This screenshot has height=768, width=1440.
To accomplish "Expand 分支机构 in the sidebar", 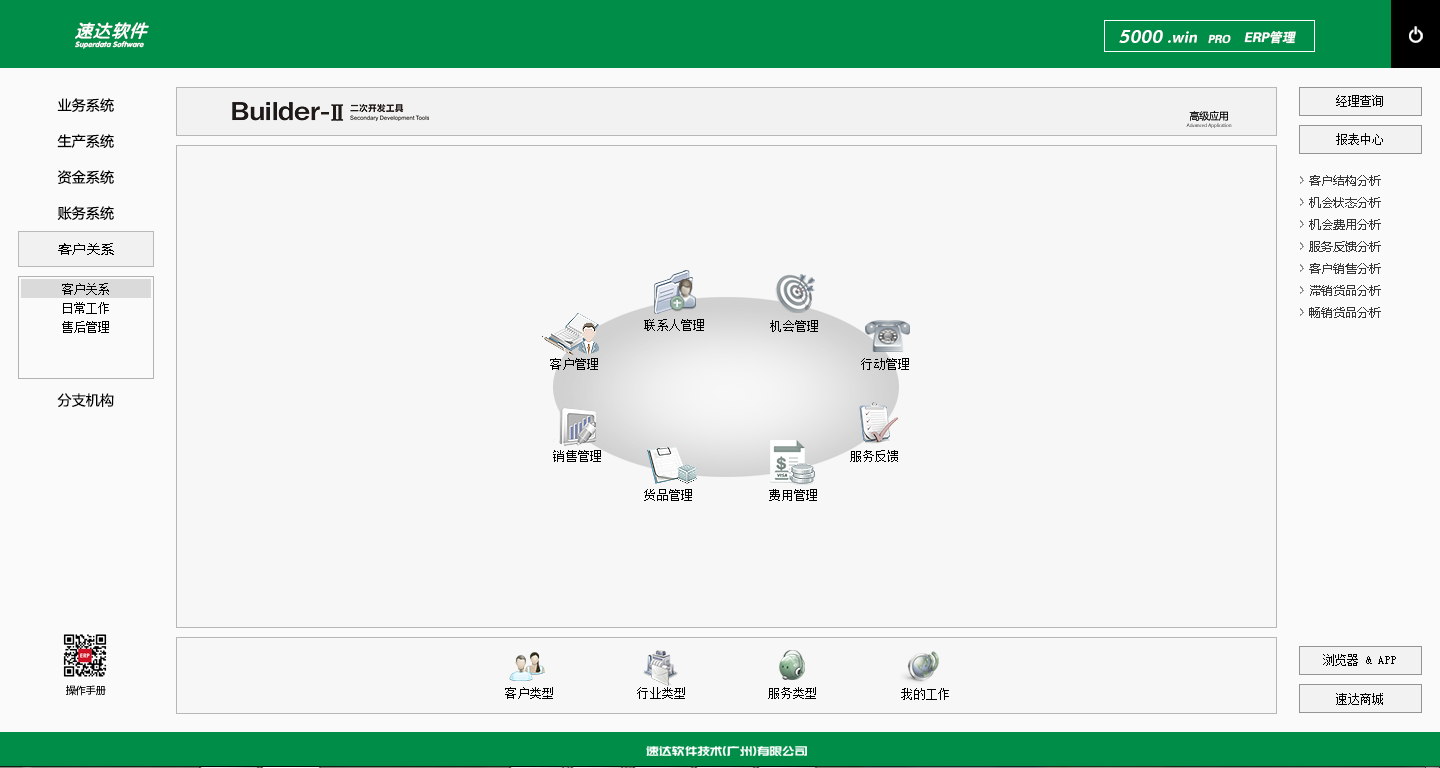I will click(x=86, y=400).
